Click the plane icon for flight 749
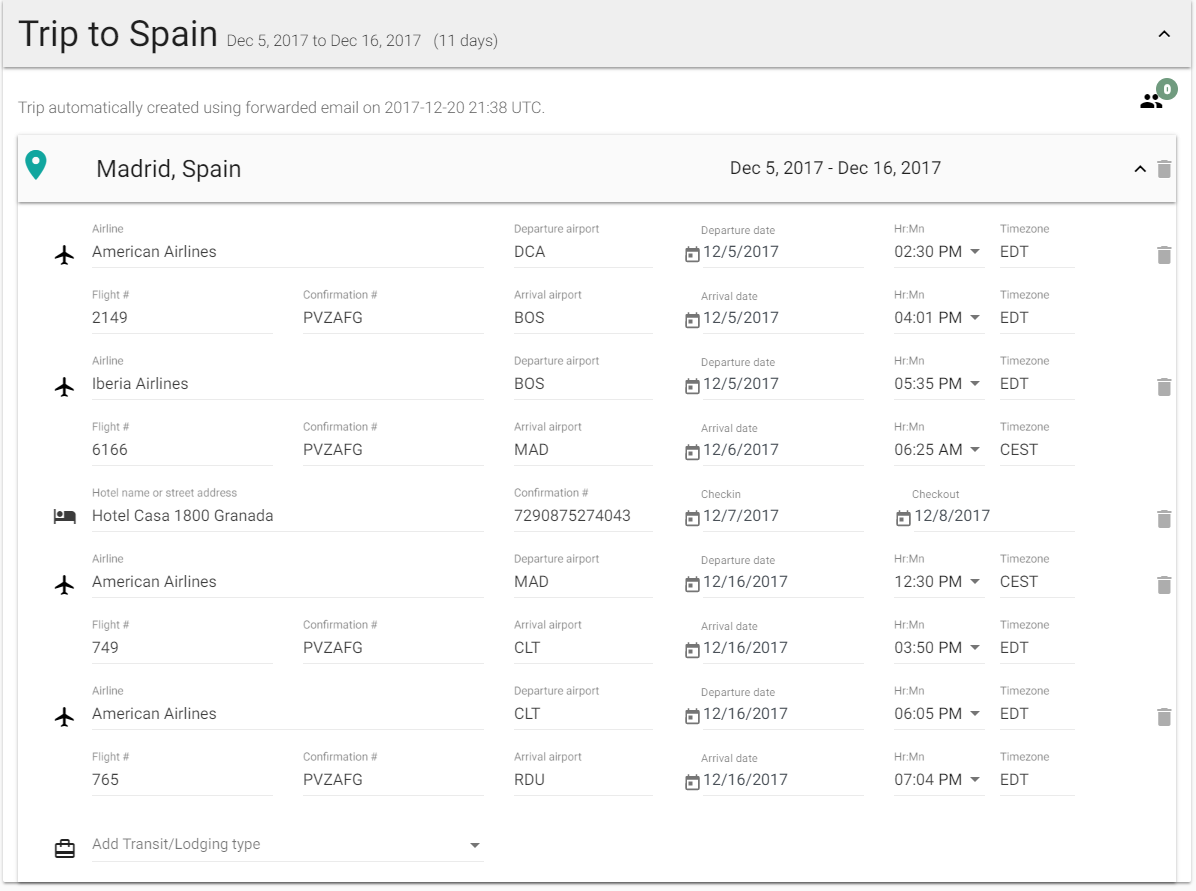The width and height of the screenshot is (1196, 891). tap(65, 585)
